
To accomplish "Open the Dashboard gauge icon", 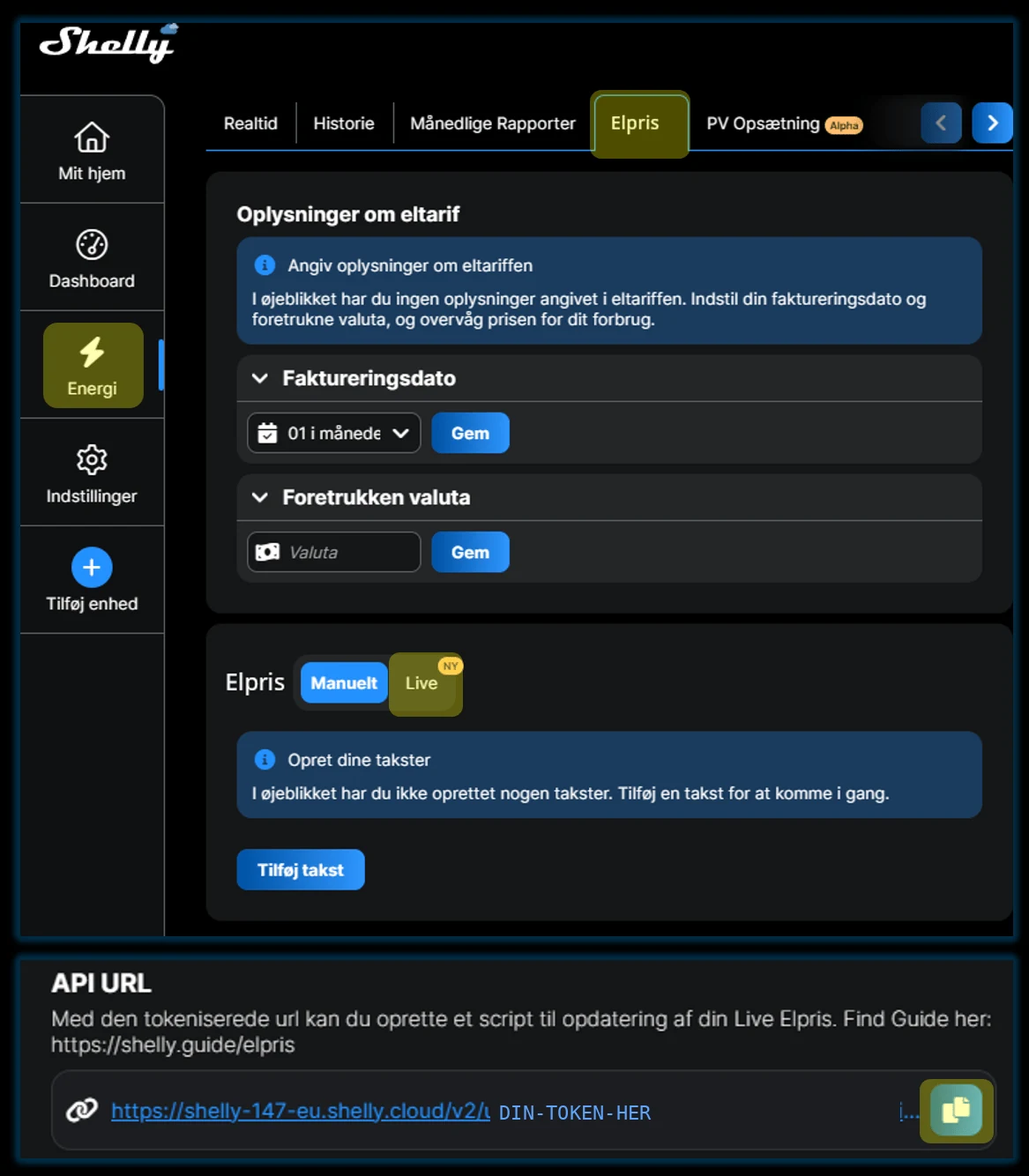I will (x=92, y=244).
